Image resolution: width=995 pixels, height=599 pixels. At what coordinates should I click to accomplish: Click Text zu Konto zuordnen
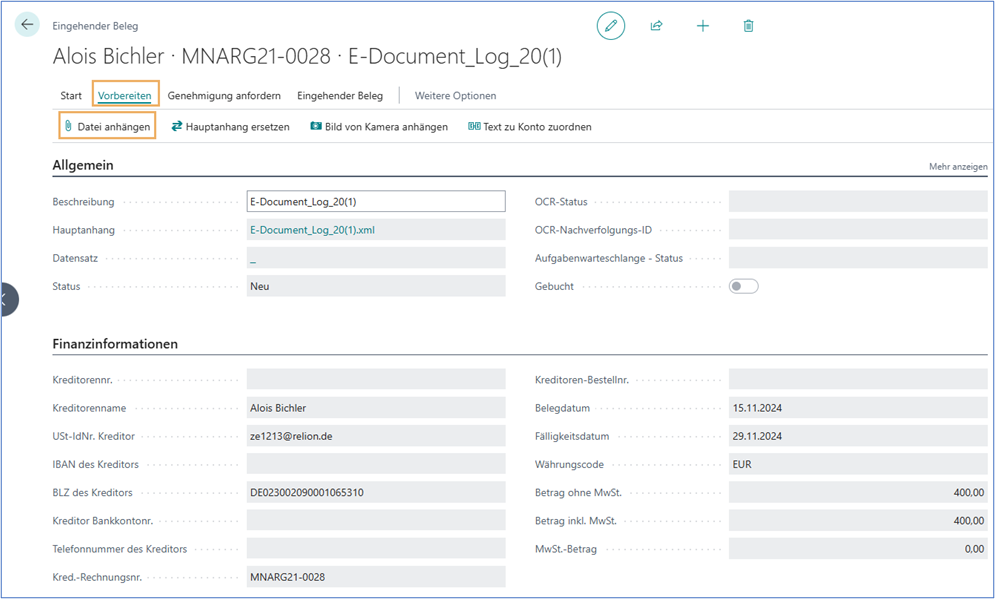click(x=530, y=127)
